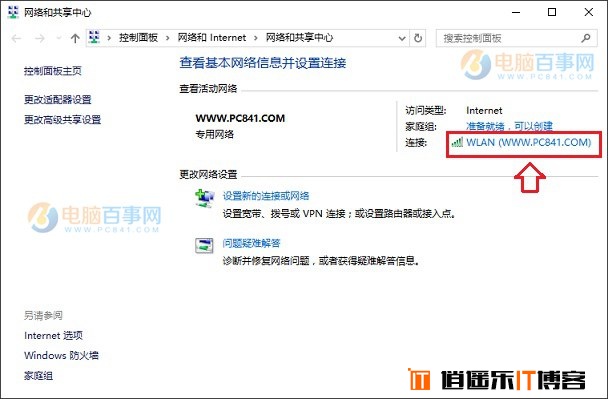Screen dimensions: 608x399
Task: Click the network icon in the address bar
Action: pyautogui.click(x=94, y=37)
